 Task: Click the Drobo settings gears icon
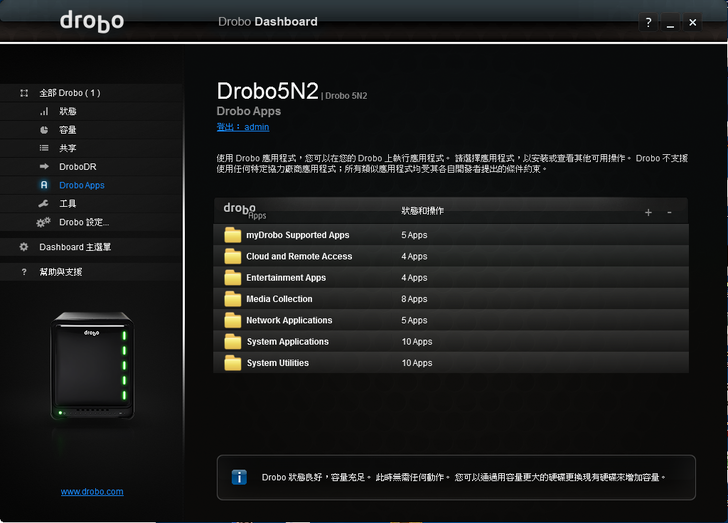(43, 222)
